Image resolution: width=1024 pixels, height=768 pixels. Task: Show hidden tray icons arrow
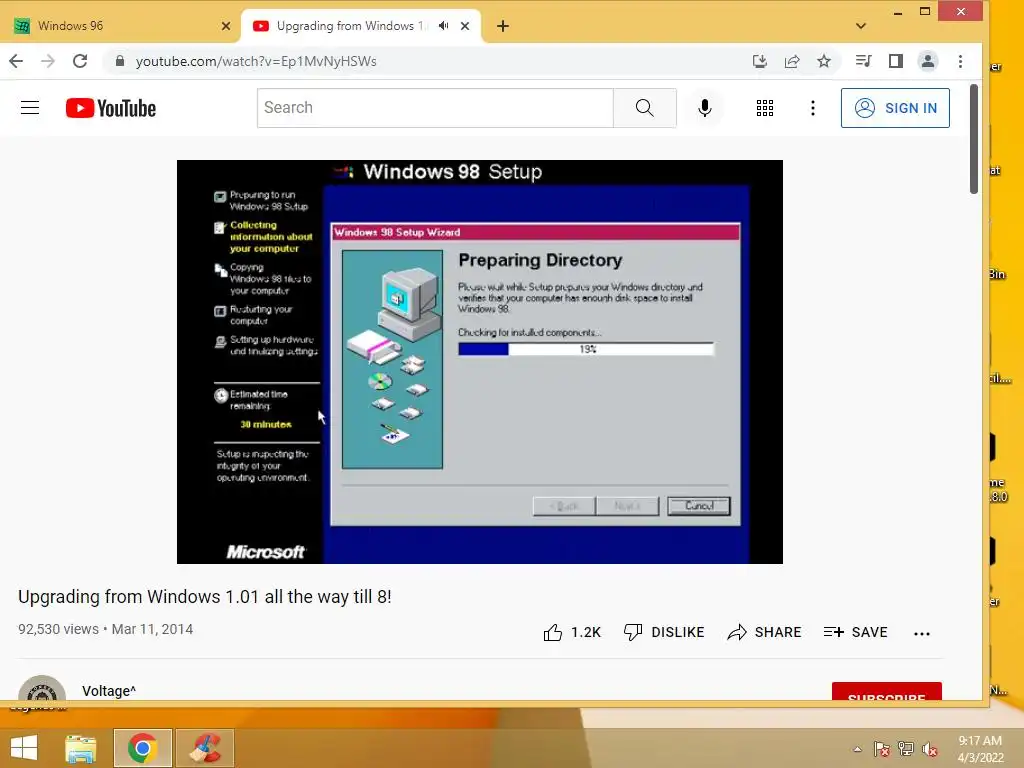pyautogui.click(x=857, y=749)
